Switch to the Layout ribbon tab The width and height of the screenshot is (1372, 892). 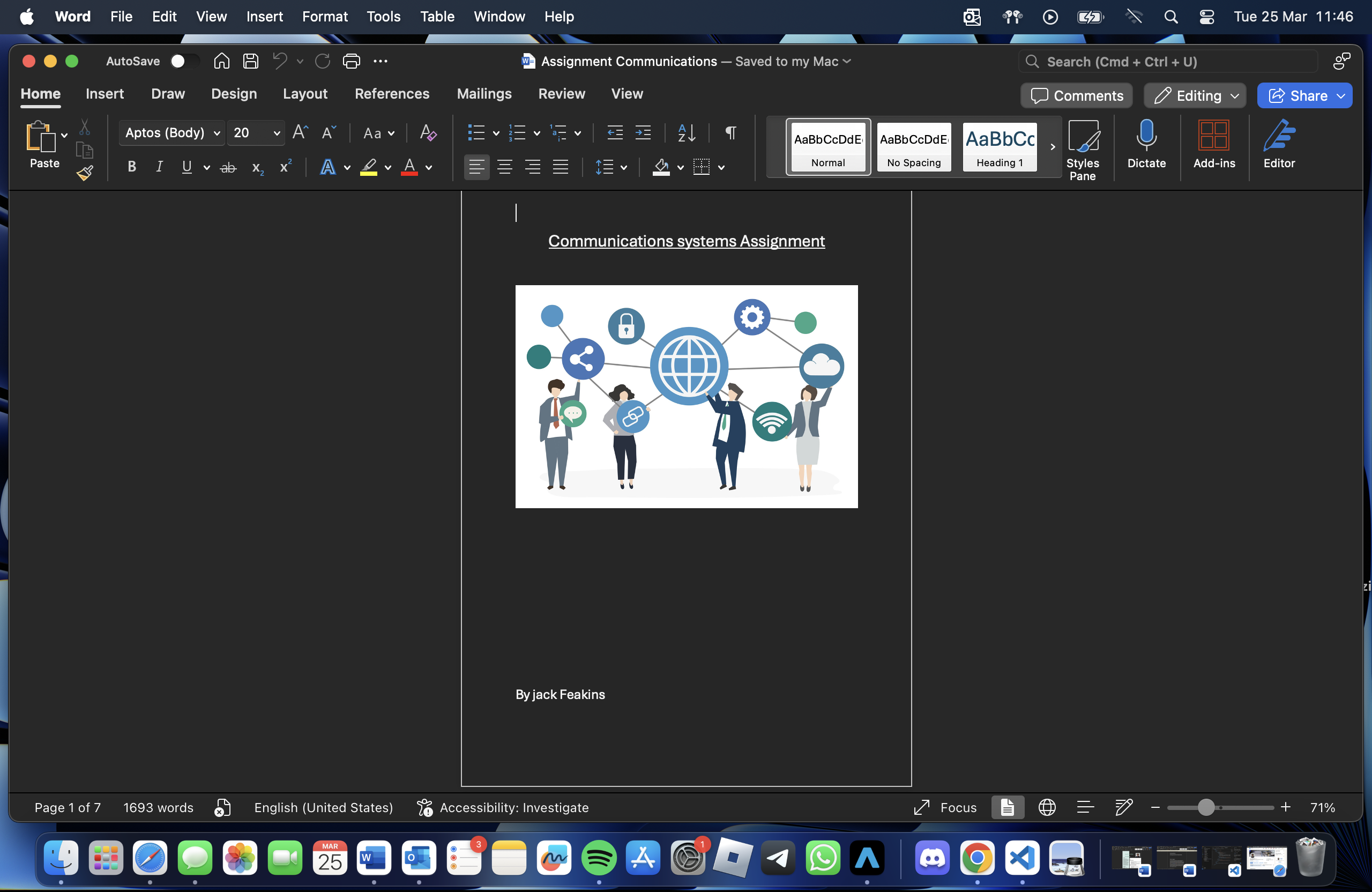point(305,94)
